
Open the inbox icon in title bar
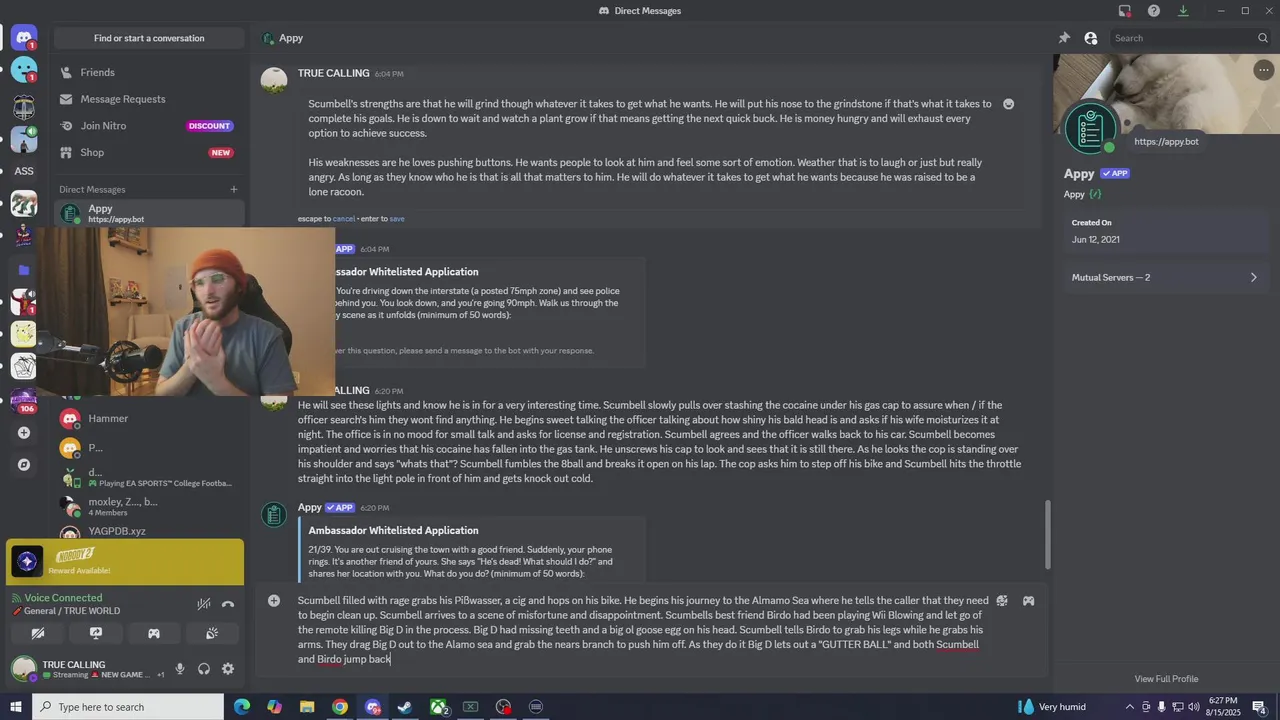[1125, 11]
